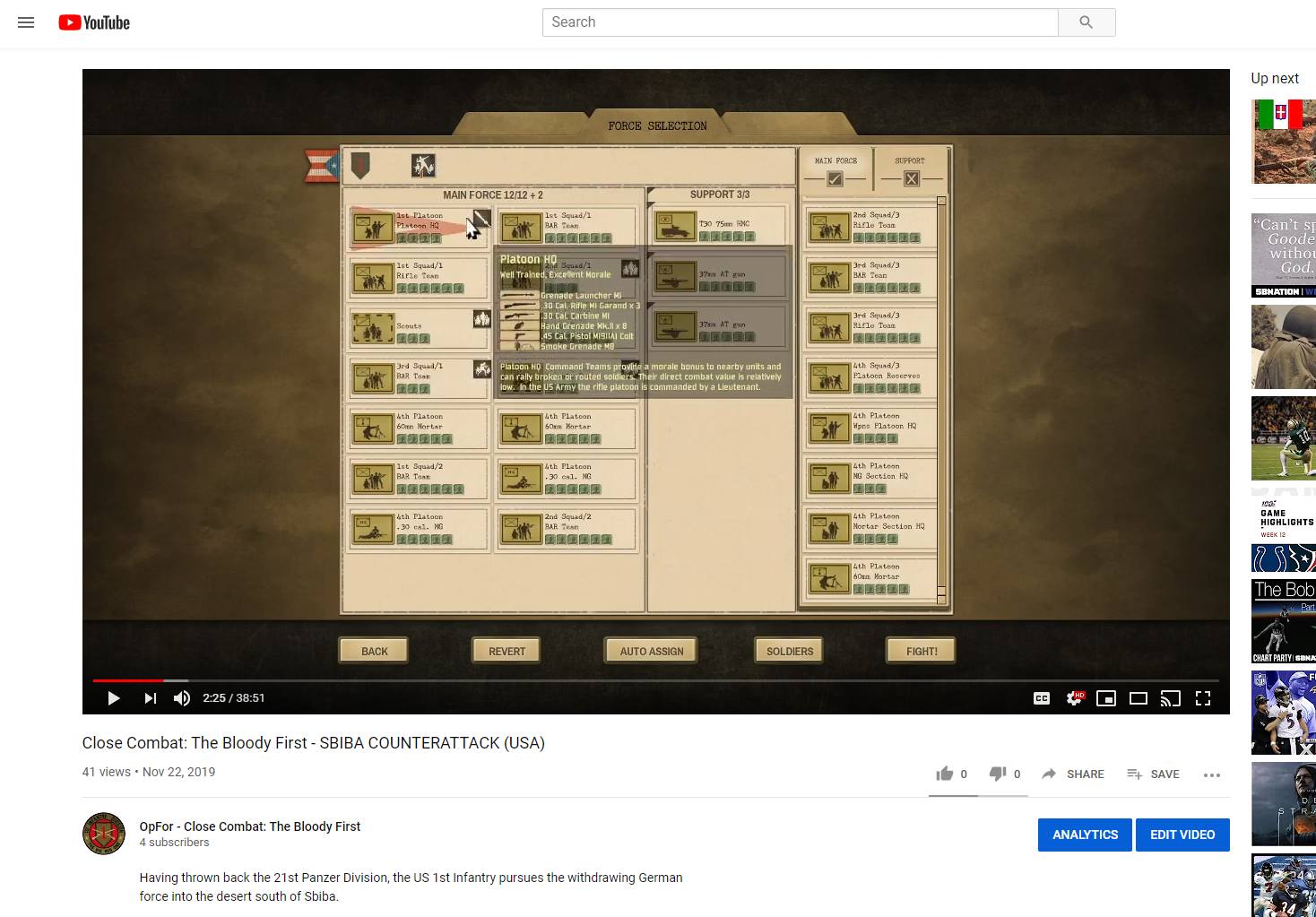Click the FIGHT! button
The width and height of the screenshot is (1316, 917).
922,651
